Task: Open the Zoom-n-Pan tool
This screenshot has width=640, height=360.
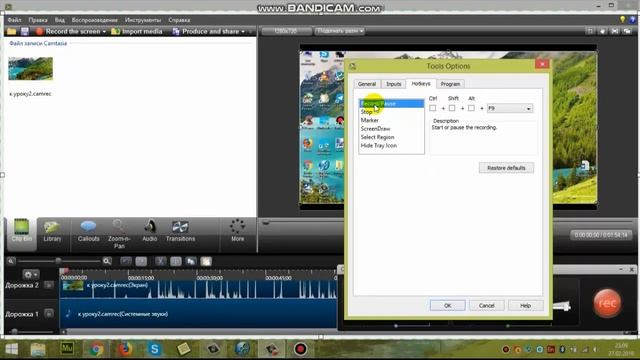Action: 119,233
